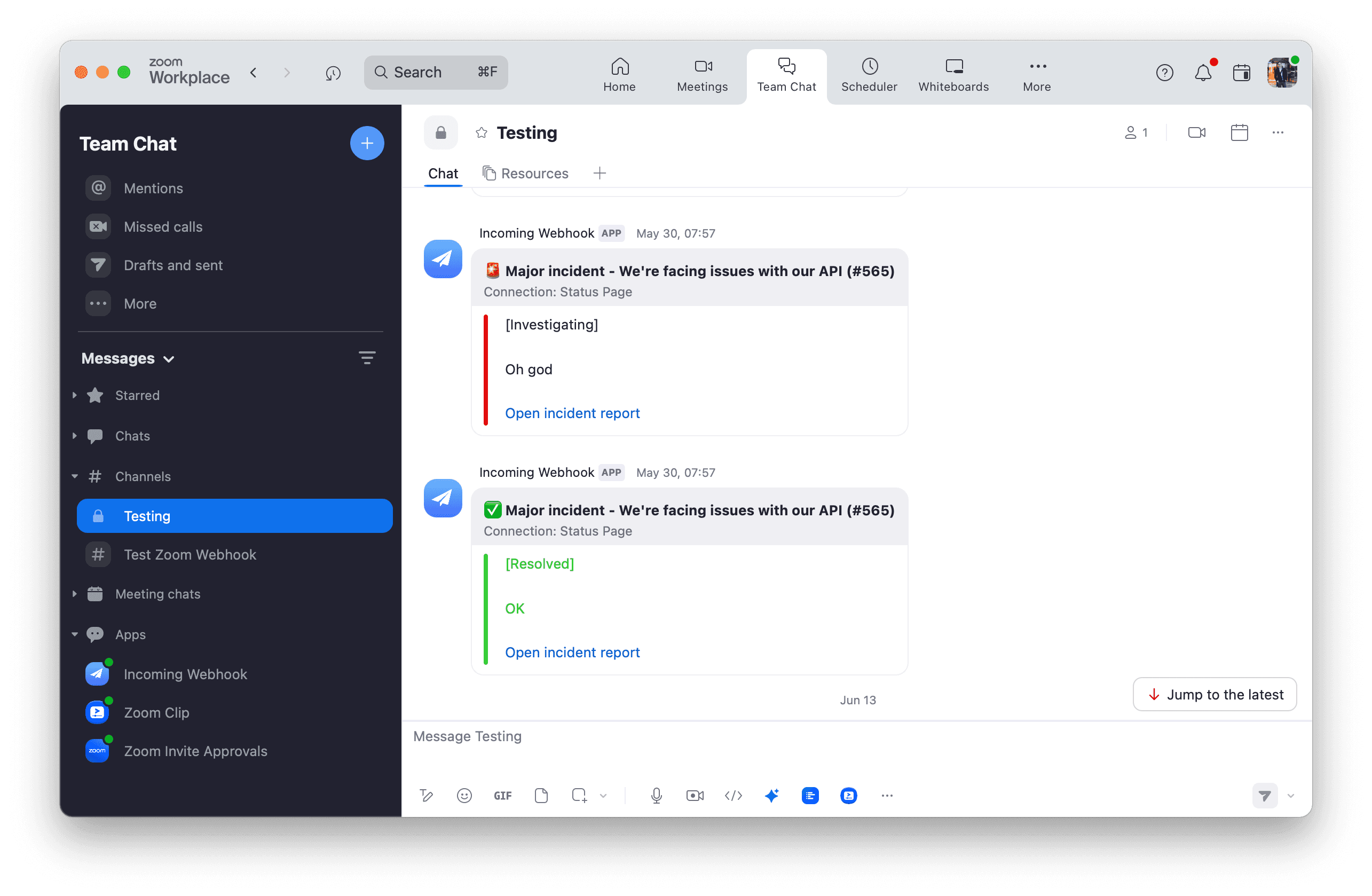Open the text formatting tool
1372x896 pixels.
tap(426, 796)
